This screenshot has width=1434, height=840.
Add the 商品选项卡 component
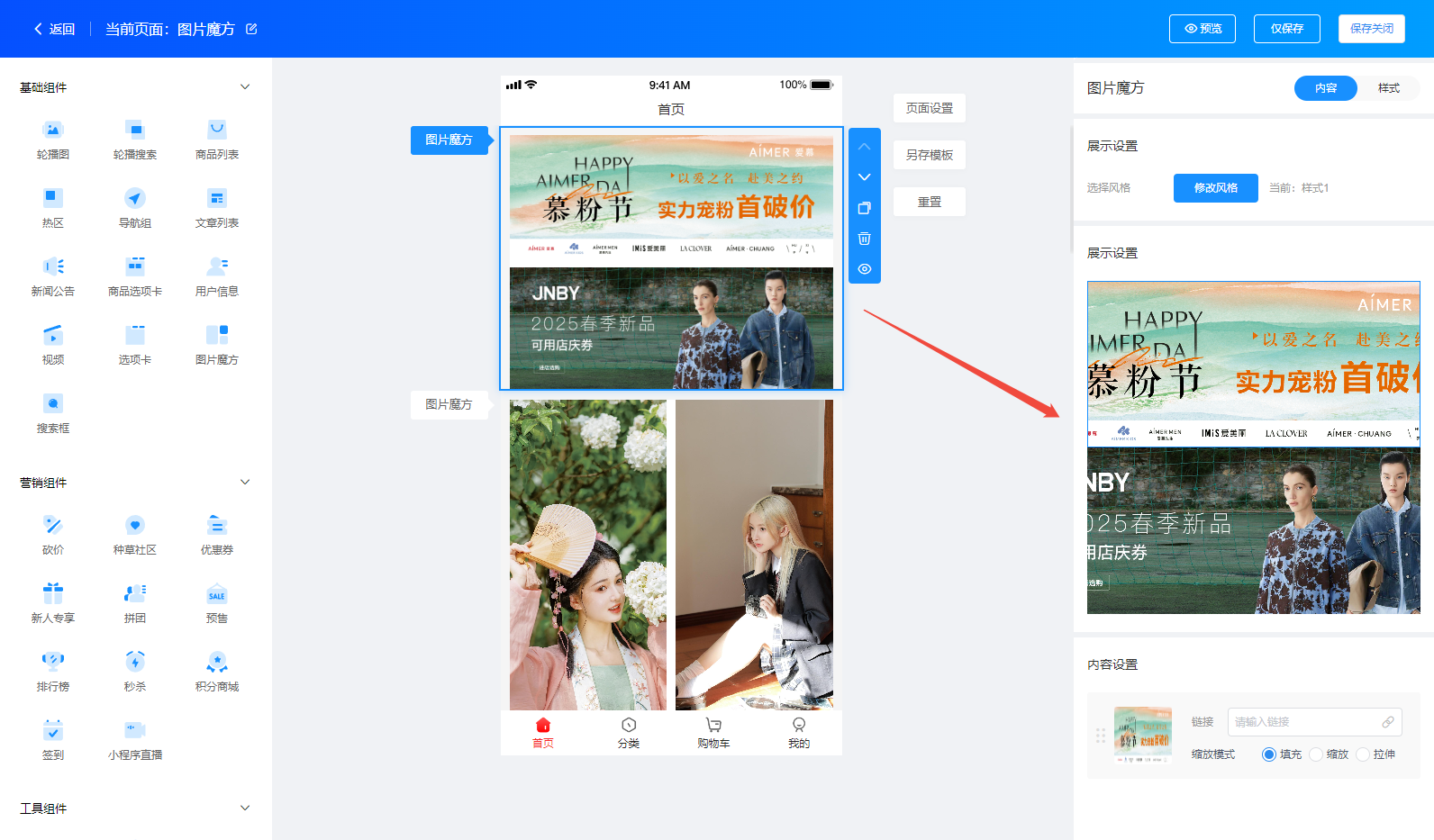pos(135,277)
